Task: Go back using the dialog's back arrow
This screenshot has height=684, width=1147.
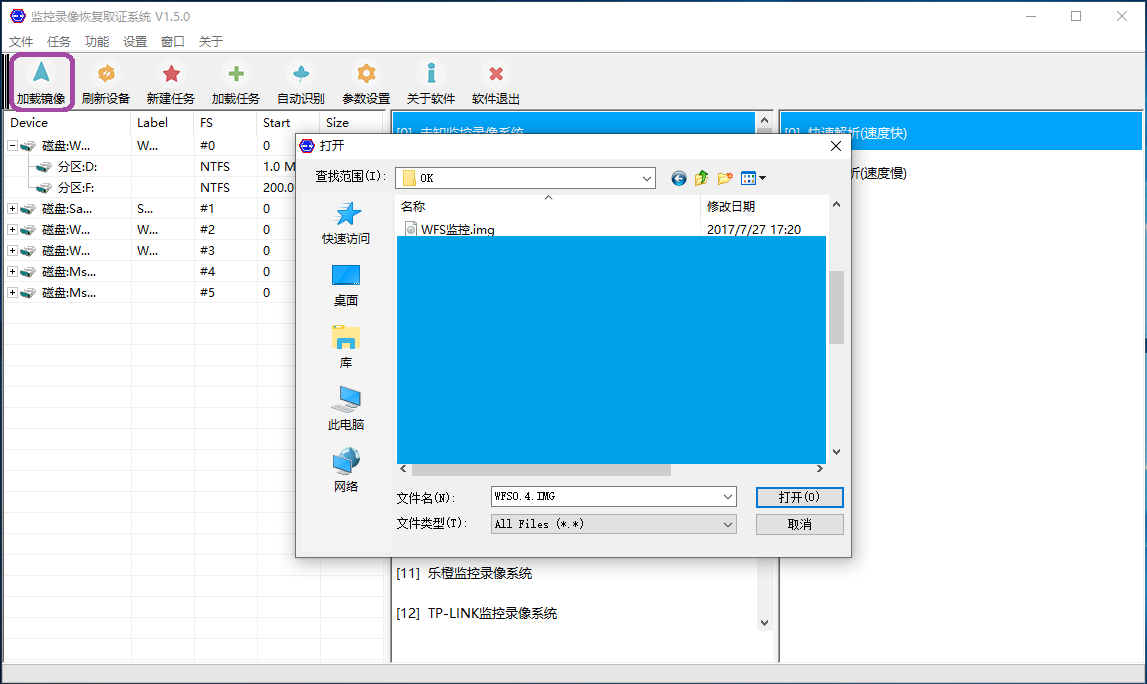Action: click(679, 178)
